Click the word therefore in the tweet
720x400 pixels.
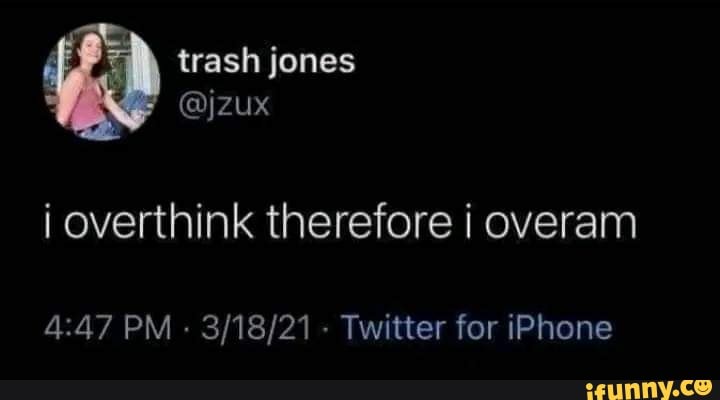360,222
